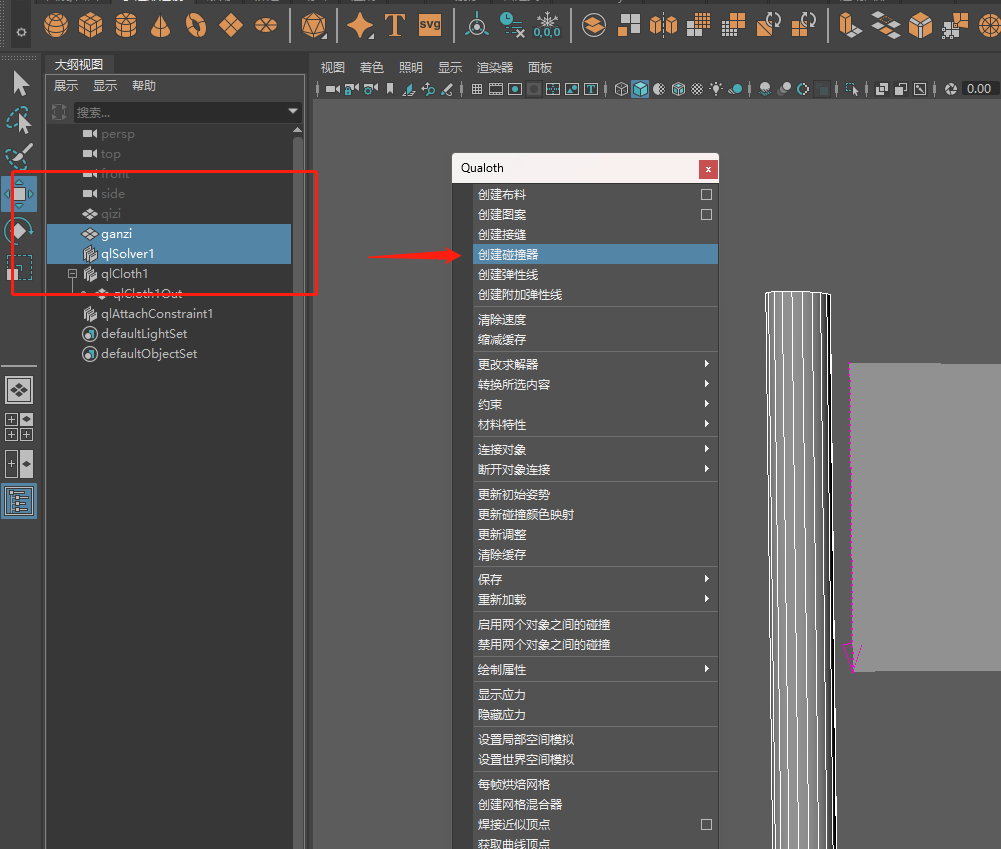
Task: Click the viewport select camera icon
Action: coord(333,89)
